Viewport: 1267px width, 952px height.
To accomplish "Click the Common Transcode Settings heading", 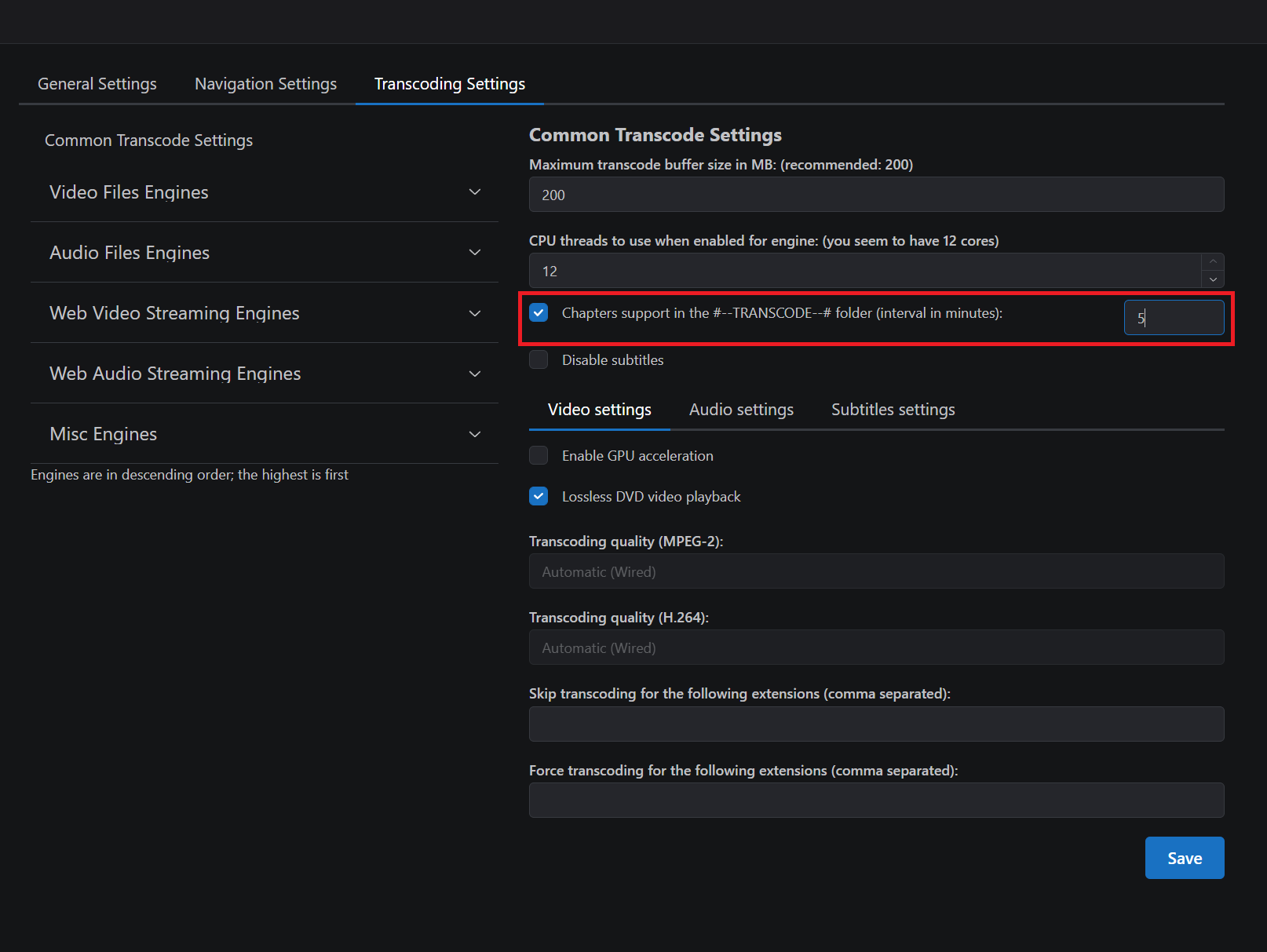I will click(x=655, y=135).
